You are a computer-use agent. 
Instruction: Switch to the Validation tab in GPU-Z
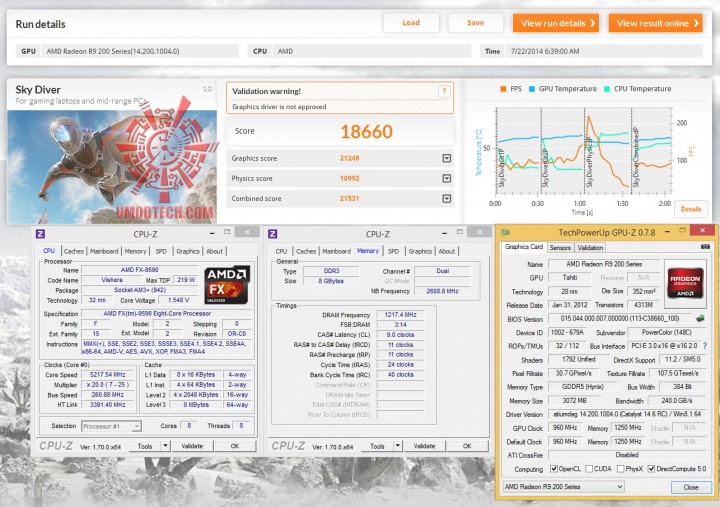(590, 248)
